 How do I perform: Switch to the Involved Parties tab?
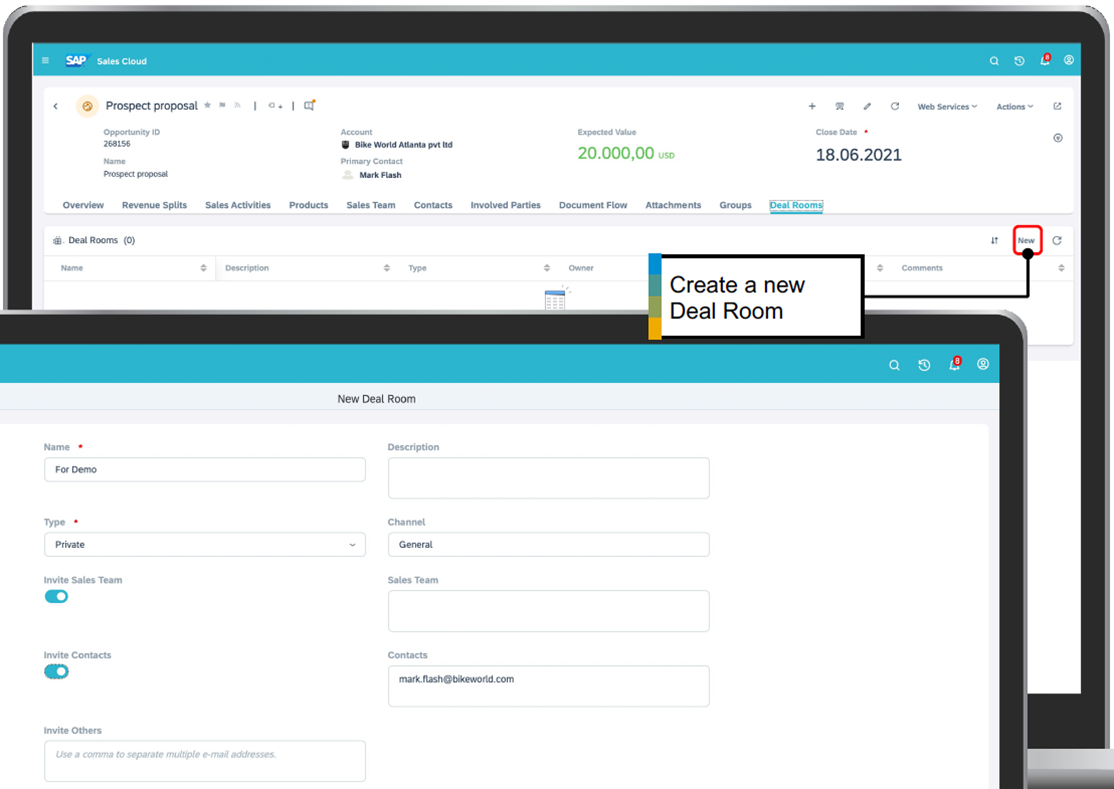coord(505,205)
